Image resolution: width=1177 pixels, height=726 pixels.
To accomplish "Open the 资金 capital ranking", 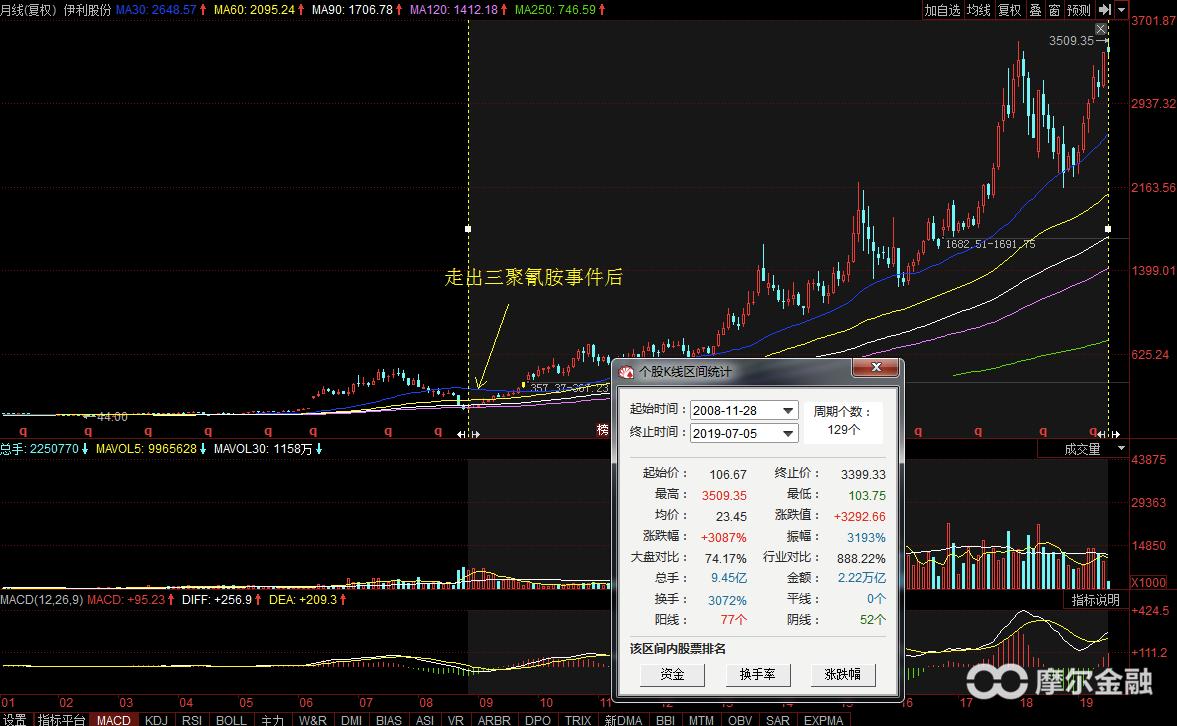I will [672, 675].
